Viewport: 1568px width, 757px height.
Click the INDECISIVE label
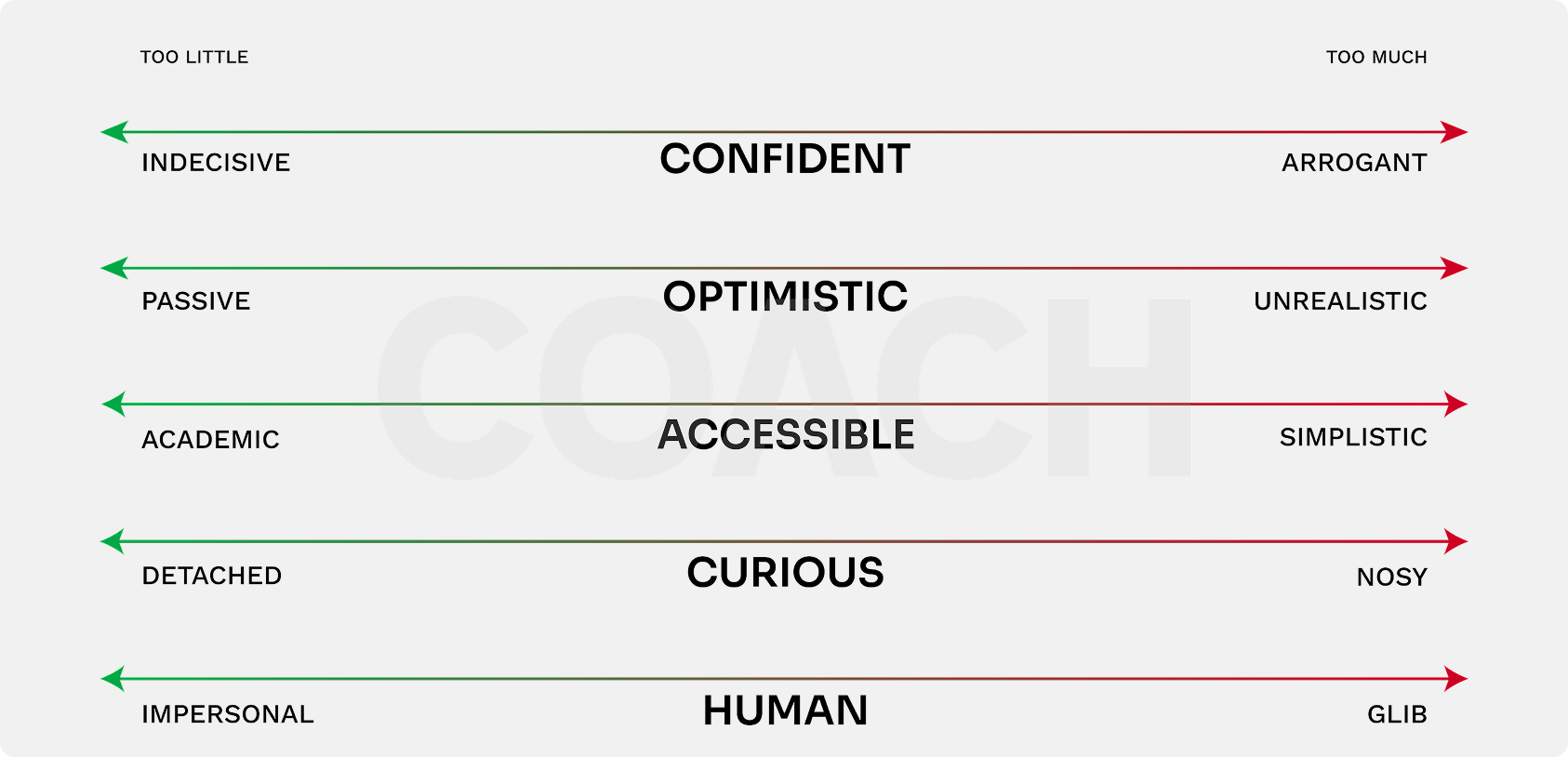216,163
